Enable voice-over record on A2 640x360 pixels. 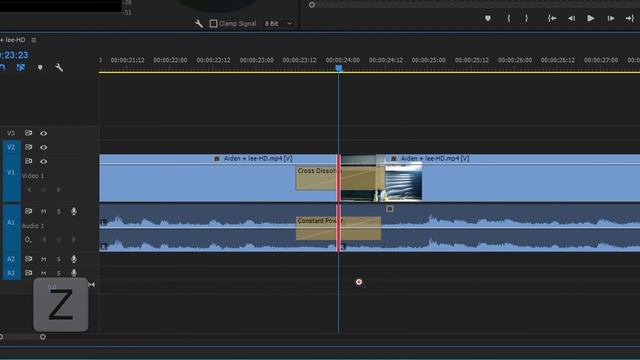coord(74,259)
